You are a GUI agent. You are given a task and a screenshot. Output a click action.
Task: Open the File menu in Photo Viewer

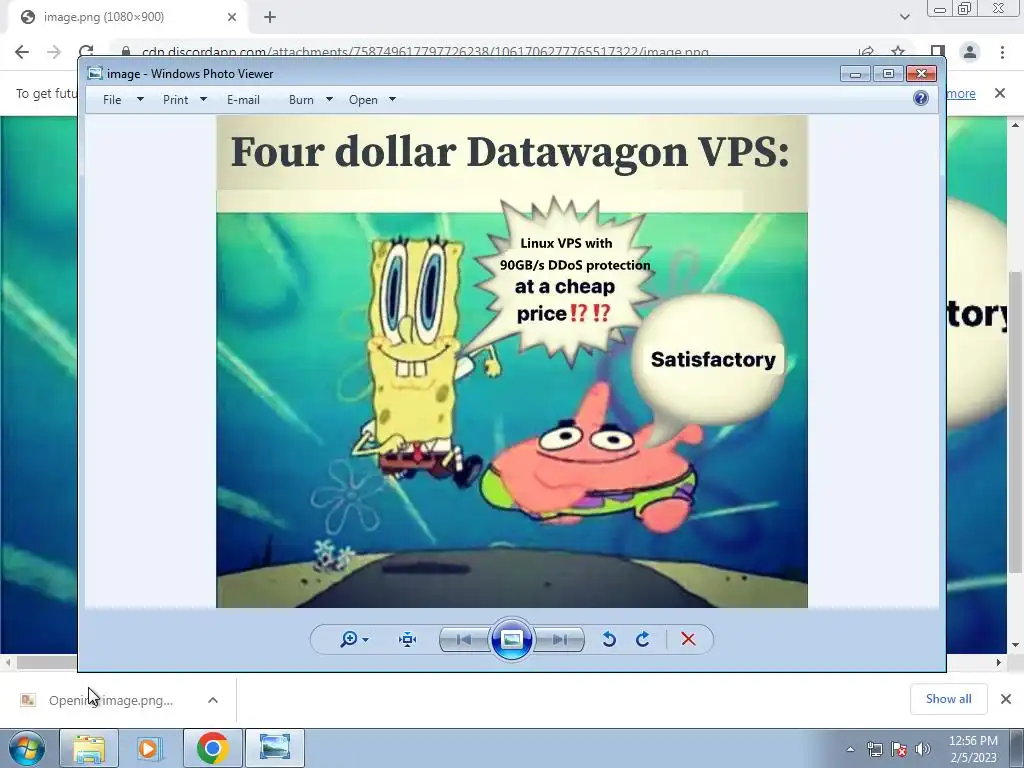[112, 99]
